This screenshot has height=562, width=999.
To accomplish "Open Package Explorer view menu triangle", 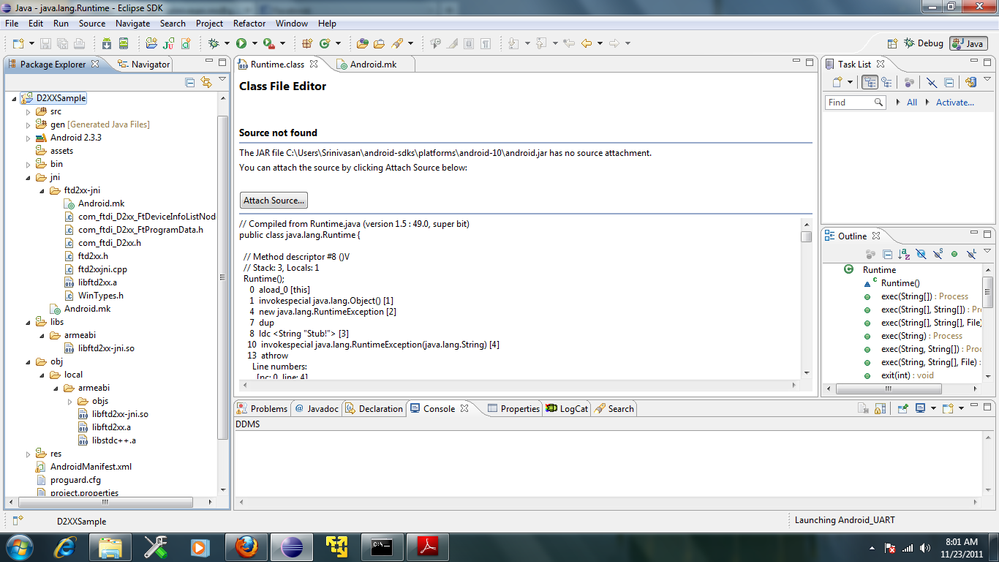I will coord(222,80).
